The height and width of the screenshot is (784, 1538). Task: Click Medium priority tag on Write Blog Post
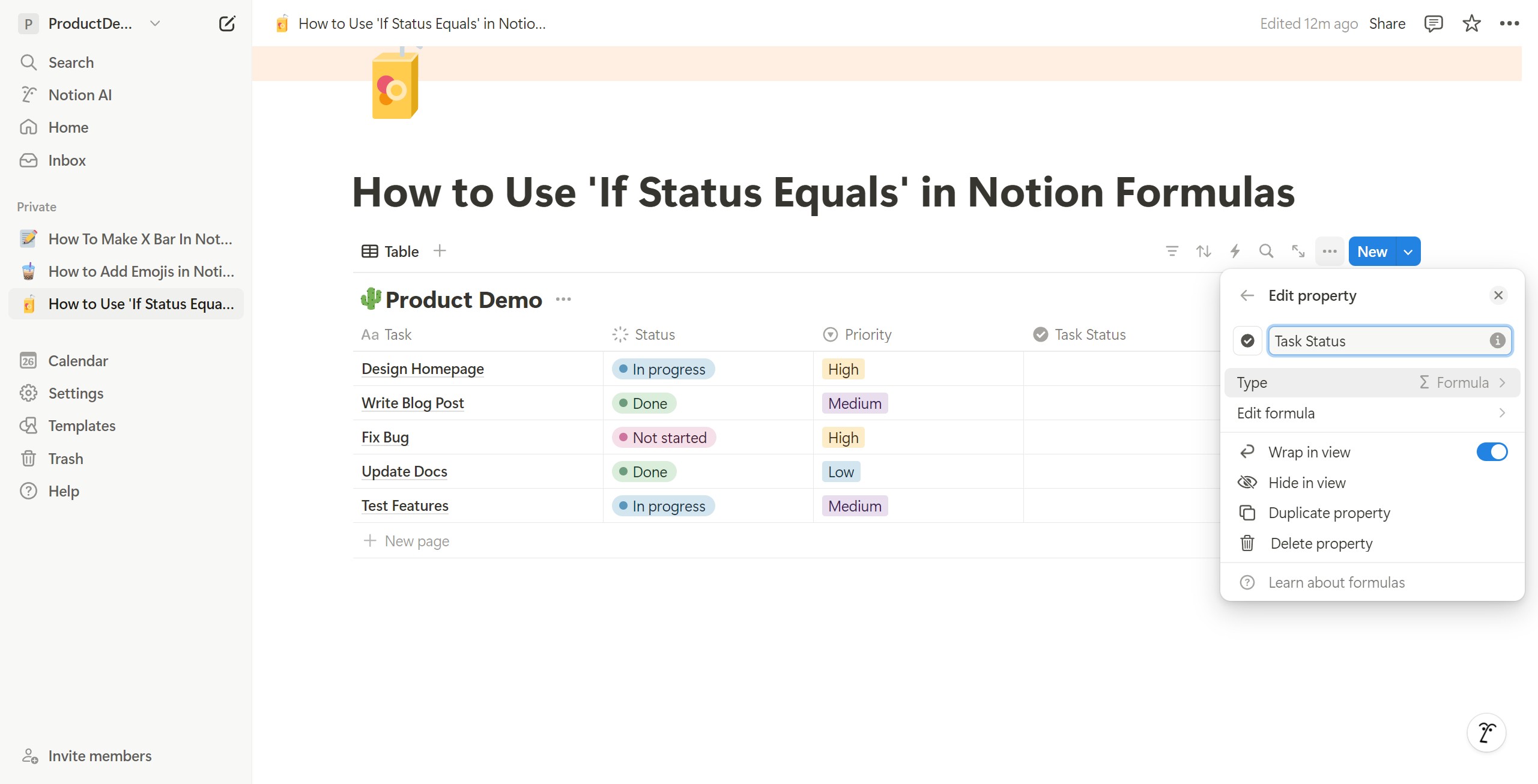855,403
